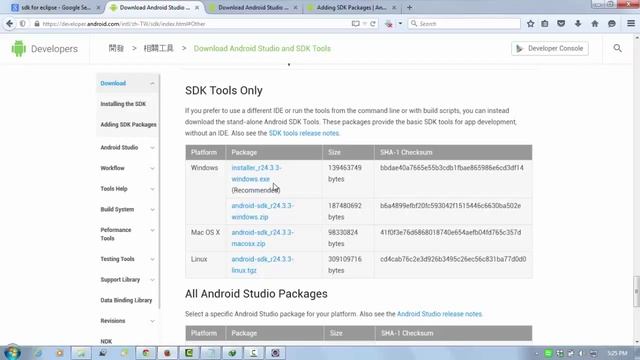Open Adding SDK Packages sidebar item
Viewport: 640px width, 360px height.
click(128, 124)
